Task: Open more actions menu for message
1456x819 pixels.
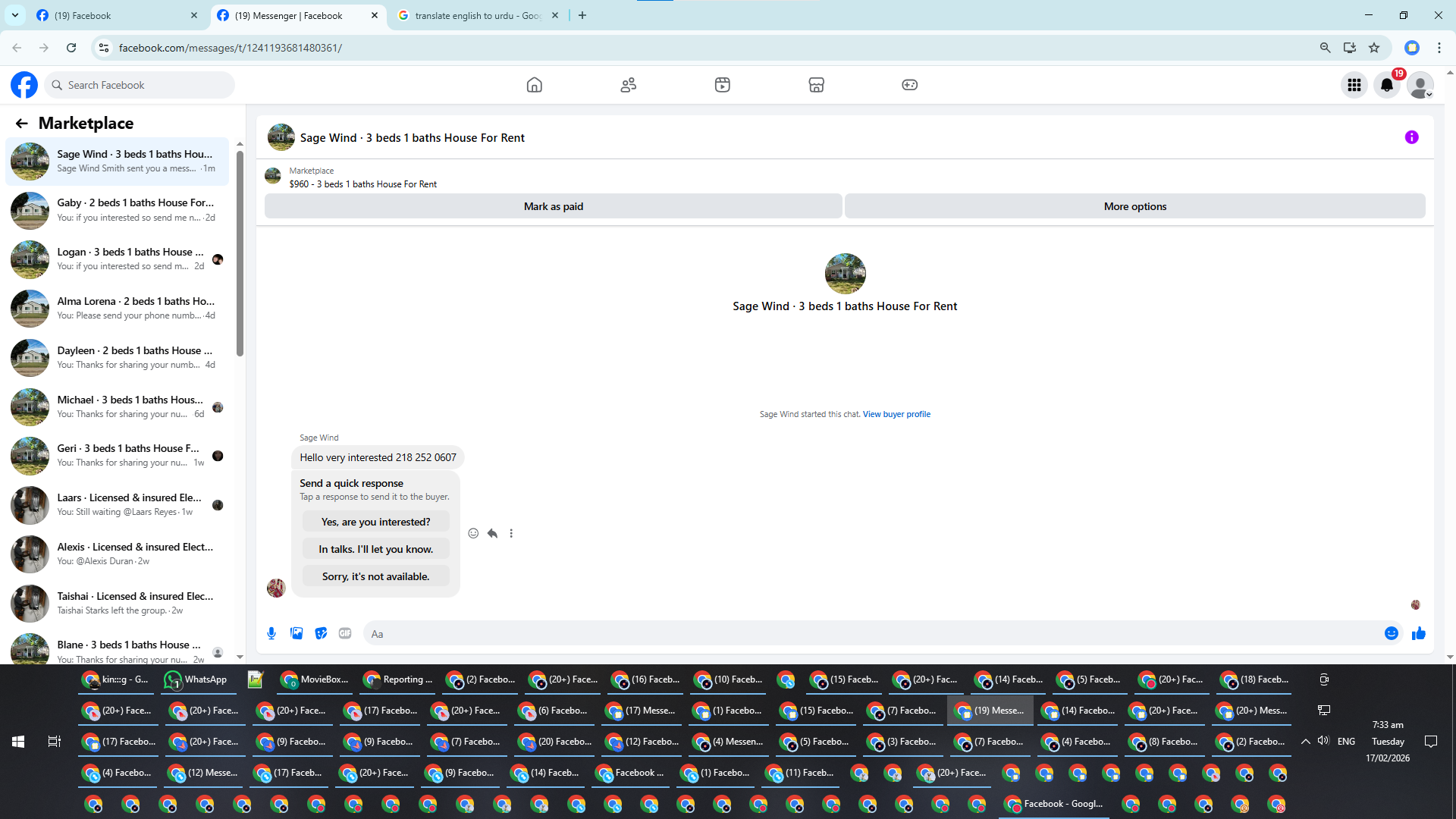Action: 511,533
